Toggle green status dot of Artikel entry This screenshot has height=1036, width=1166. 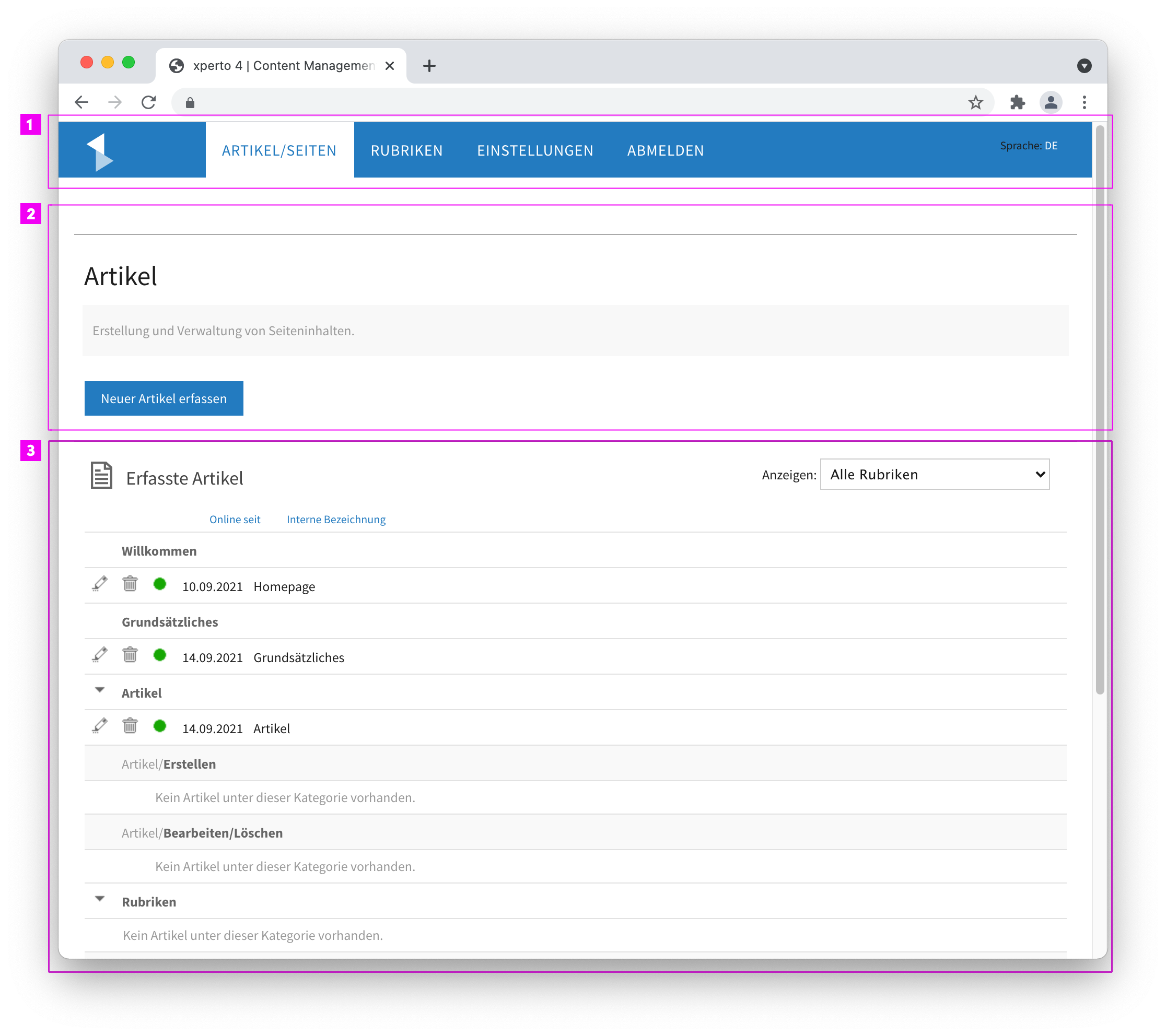[160, 725]
